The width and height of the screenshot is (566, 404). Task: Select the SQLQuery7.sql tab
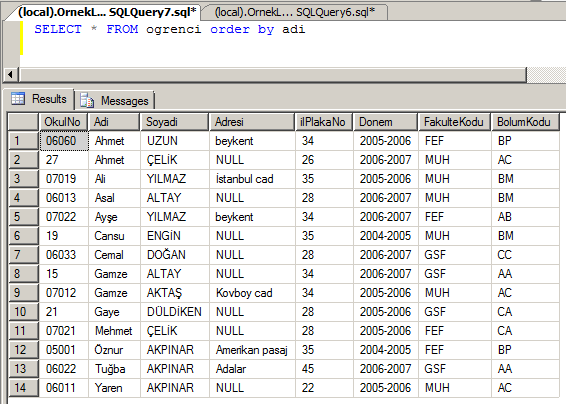pos(107,12)
